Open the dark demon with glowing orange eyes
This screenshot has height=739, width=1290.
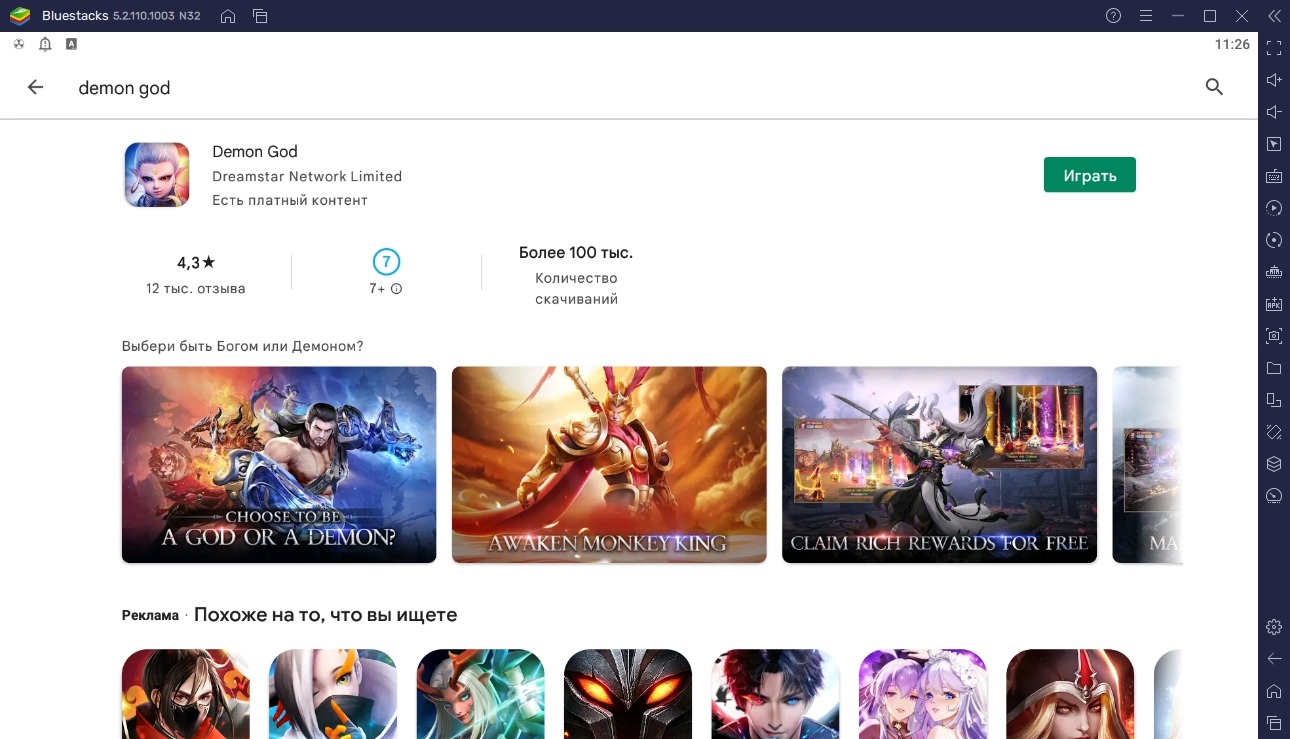coord(628,694)
